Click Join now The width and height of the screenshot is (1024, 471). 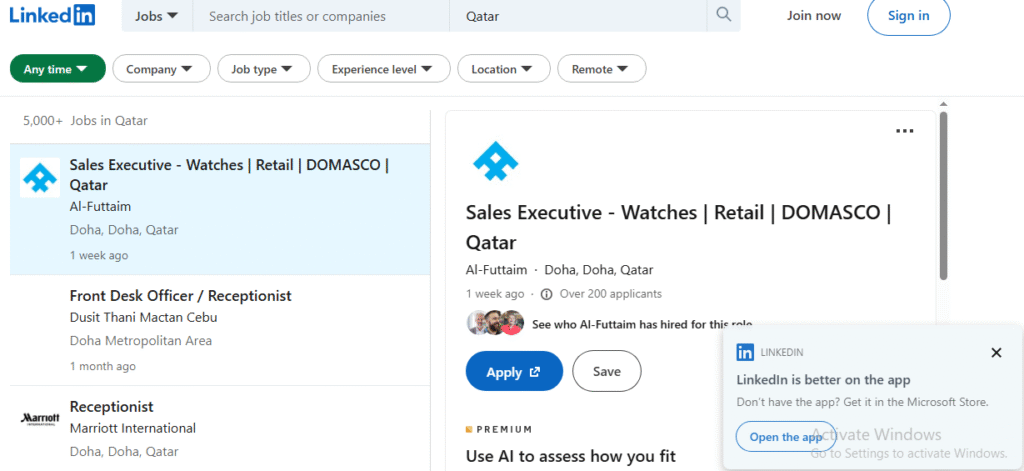coord(814,16)
